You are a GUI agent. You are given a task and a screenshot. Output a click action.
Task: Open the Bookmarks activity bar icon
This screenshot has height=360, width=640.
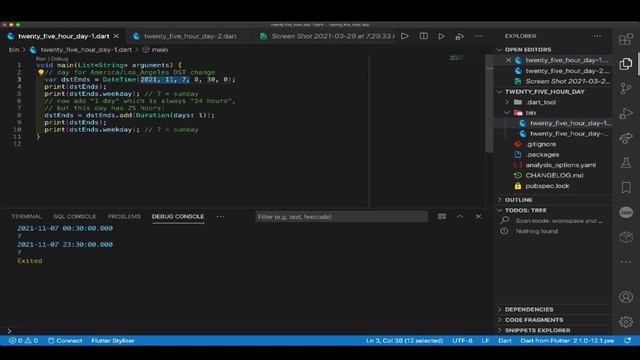point(625,187)
